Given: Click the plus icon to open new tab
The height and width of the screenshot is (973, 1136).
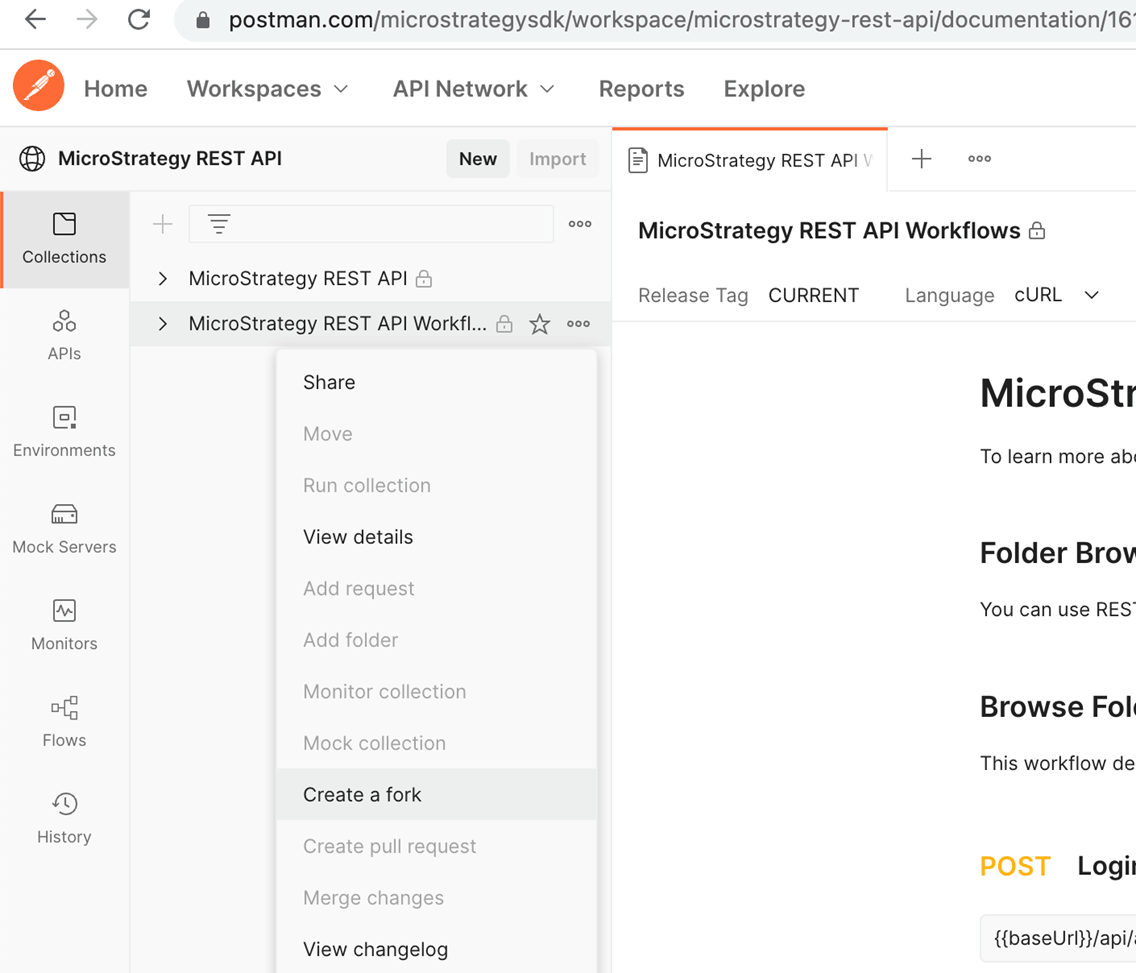Looking at the screenshot, I should point(921,159).
